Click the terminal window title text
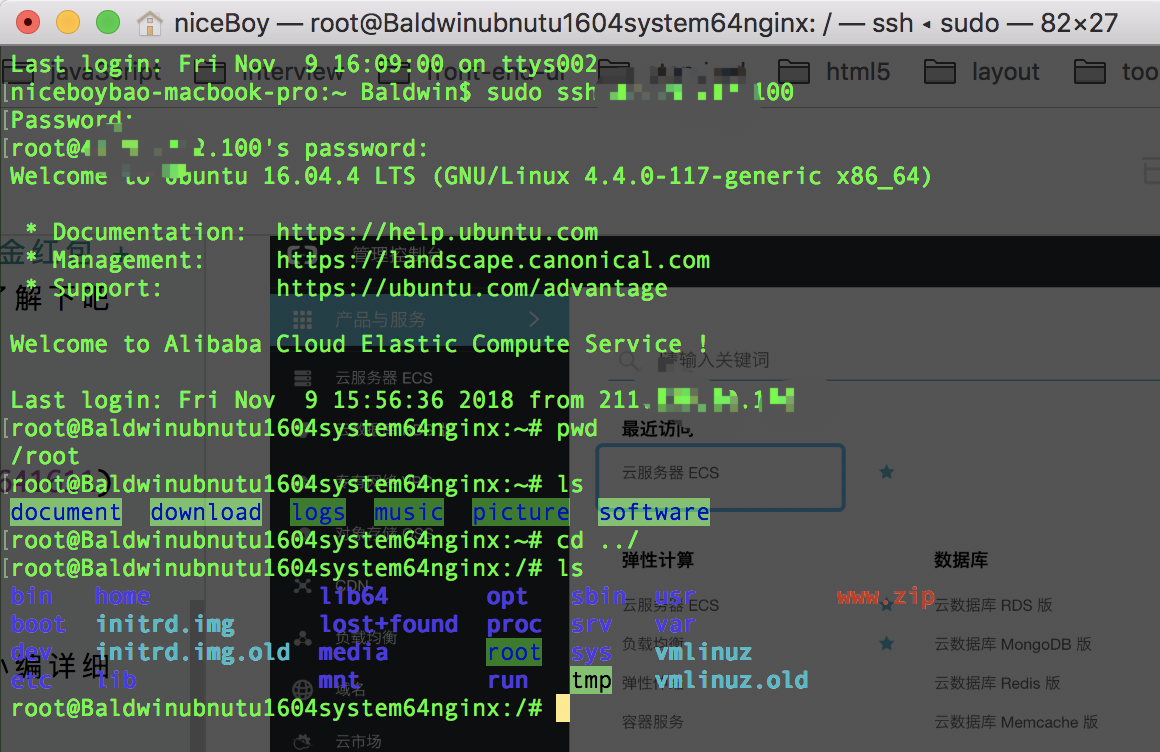This screenshot has height=752, width=1160. pyautogui.click(x=646, y=24)
